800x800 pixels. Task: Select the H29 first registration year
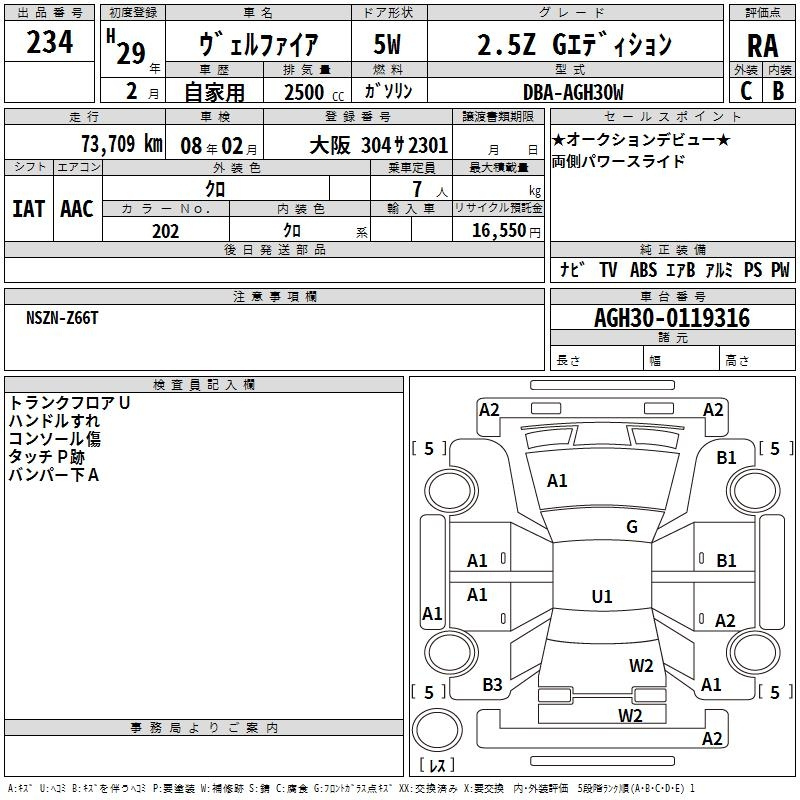coord(126,48)
